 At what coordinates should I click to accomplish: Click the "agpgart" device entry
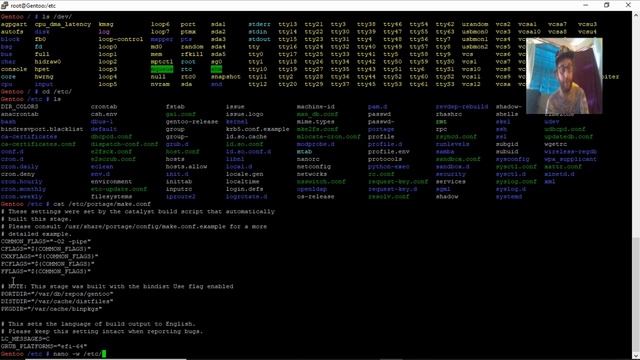pos(14,24)
